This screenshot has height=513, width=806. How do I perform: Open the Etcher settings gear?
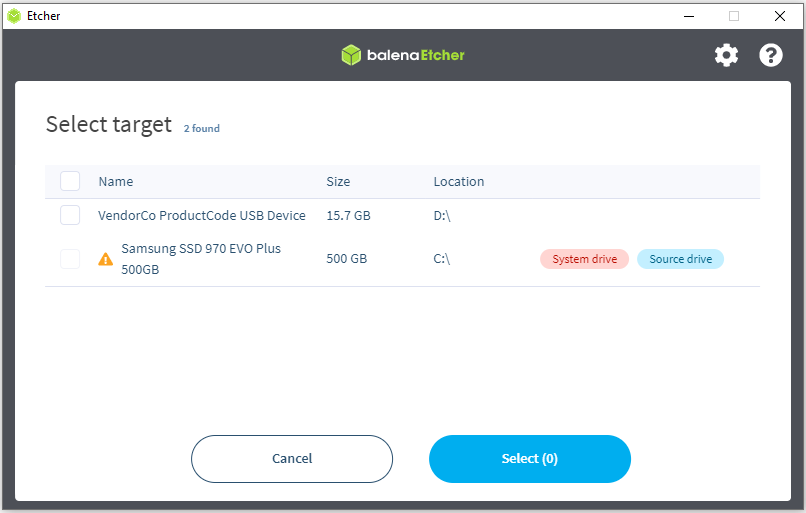pyautogui.click(x=726, y=55)
